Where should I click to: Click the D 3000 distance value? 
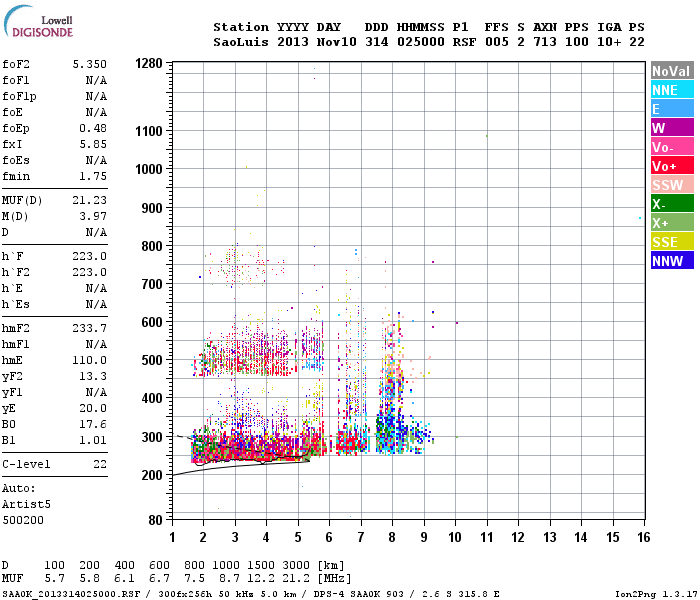click(296, 565)
